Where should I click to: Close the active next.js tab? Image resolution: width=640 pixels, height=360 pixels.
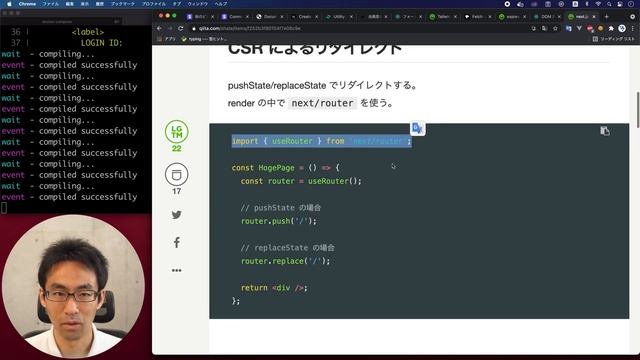[594, 17]
